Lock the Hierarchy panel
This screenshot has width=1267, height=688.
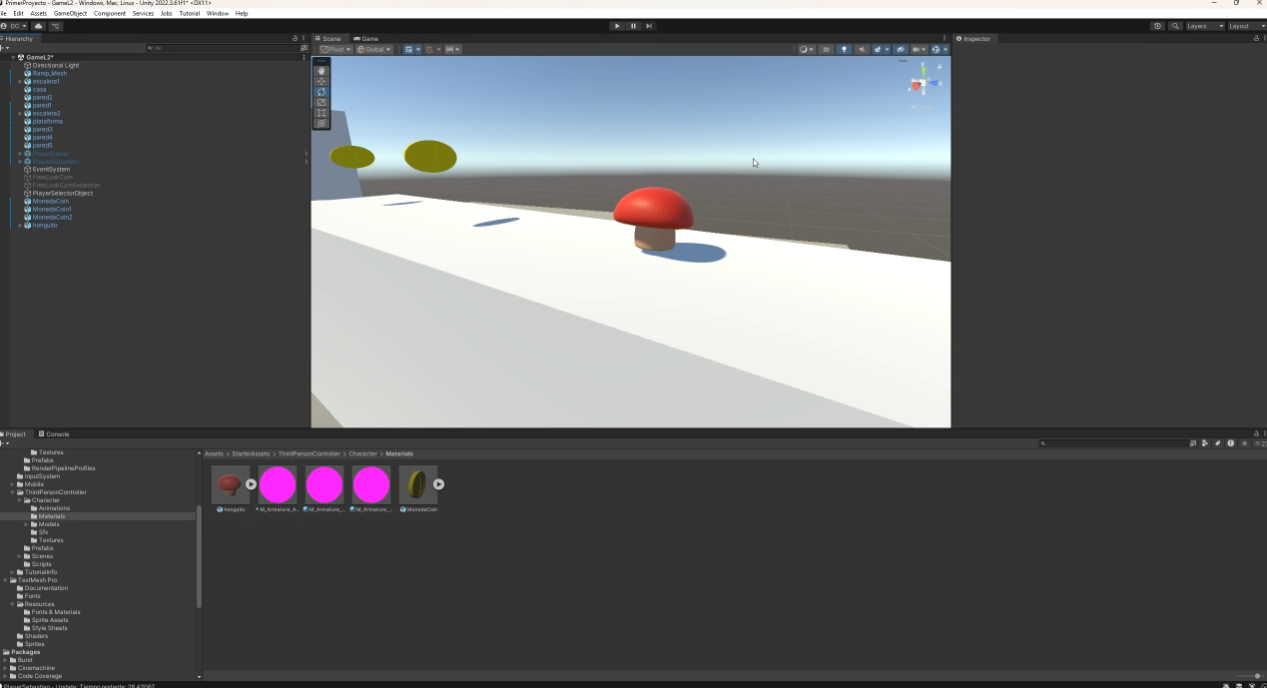pyautogui.click(x=295, y=38)
